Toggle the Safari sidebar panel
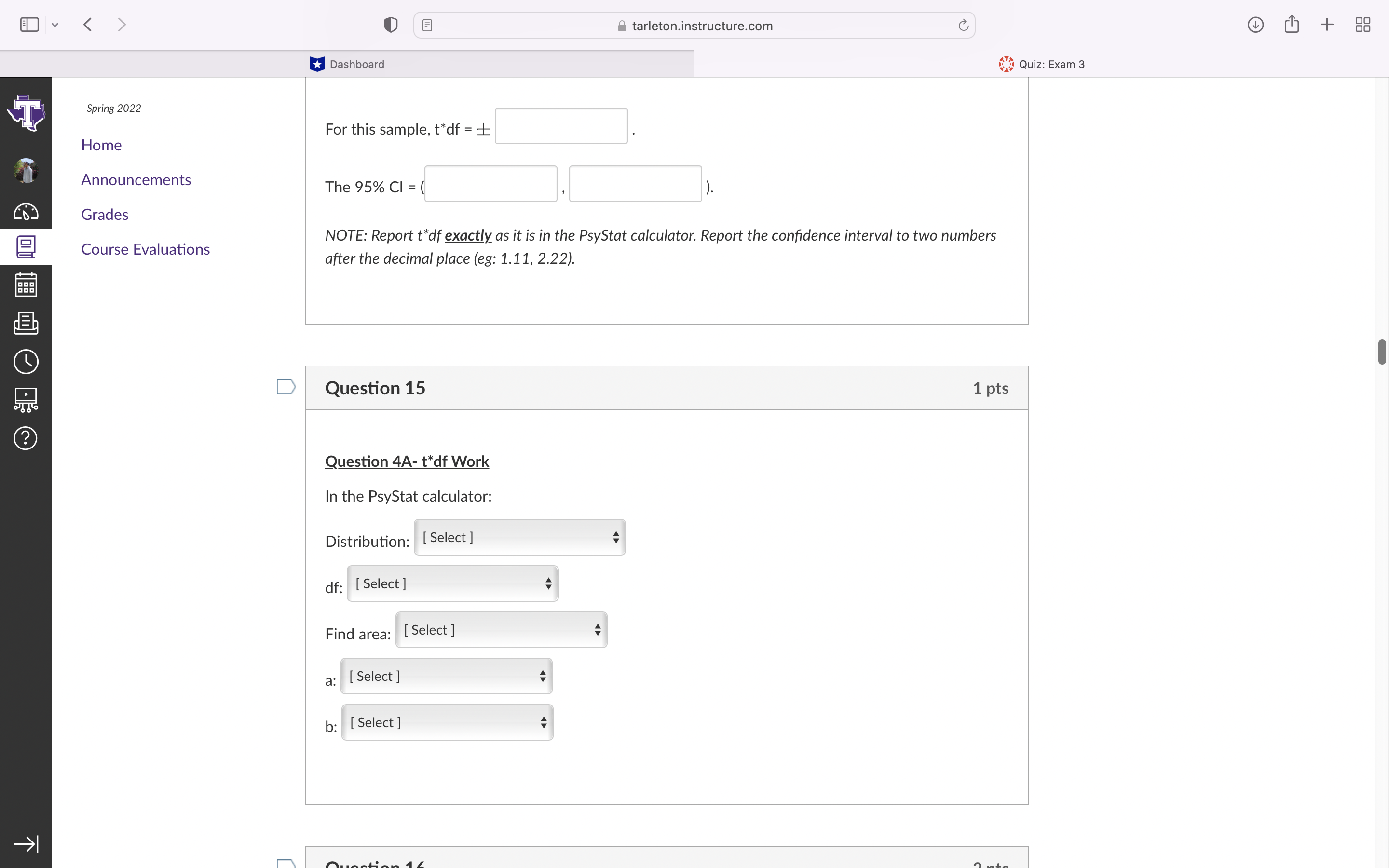The width and height of the screenshot is (1389, 868). (29, 24)
